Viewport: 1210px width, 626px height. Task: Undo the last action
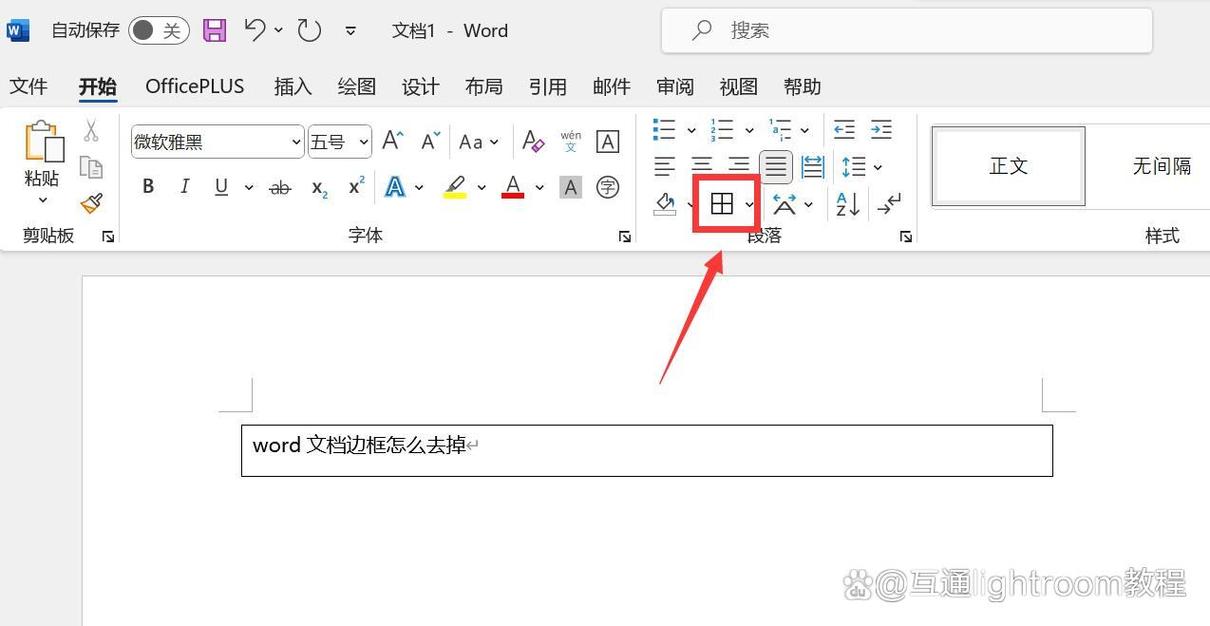tap(255, 30)
